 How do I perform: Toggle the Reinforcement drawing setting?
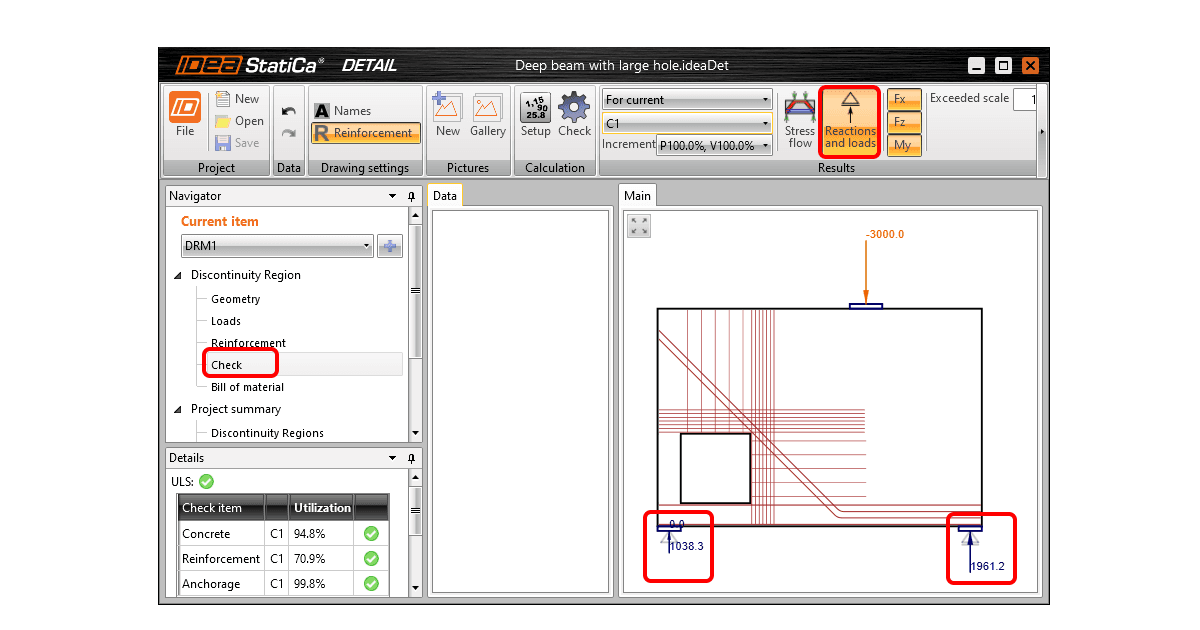click(365, 133)
